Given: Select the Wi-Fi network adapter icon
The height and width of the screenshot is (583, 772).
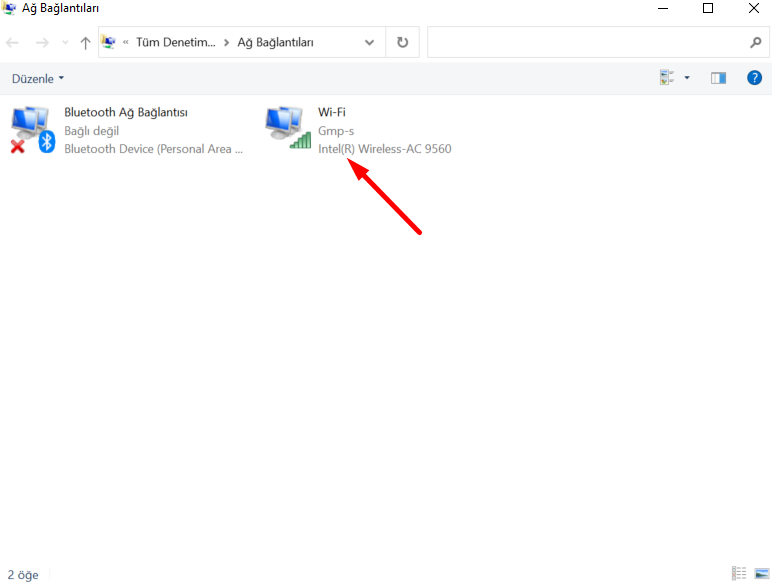Looking at the screenshot, I should 289,128.
